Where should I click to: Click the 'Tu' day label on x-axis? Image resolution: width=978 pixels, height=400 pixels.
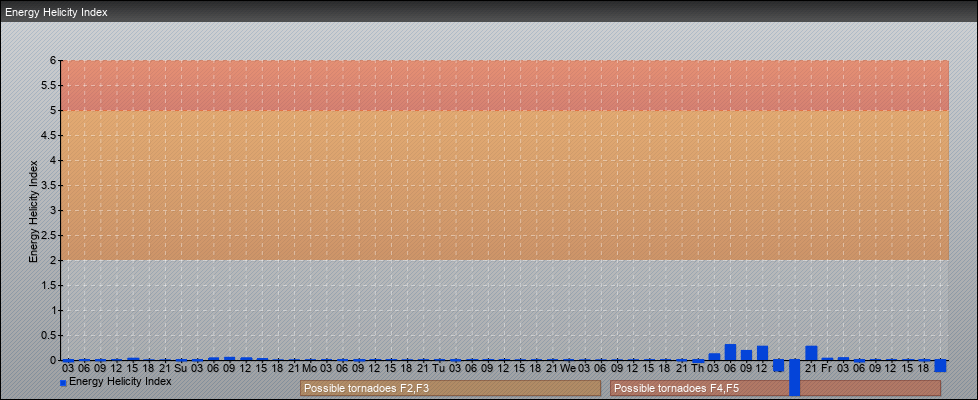point(438,369)
